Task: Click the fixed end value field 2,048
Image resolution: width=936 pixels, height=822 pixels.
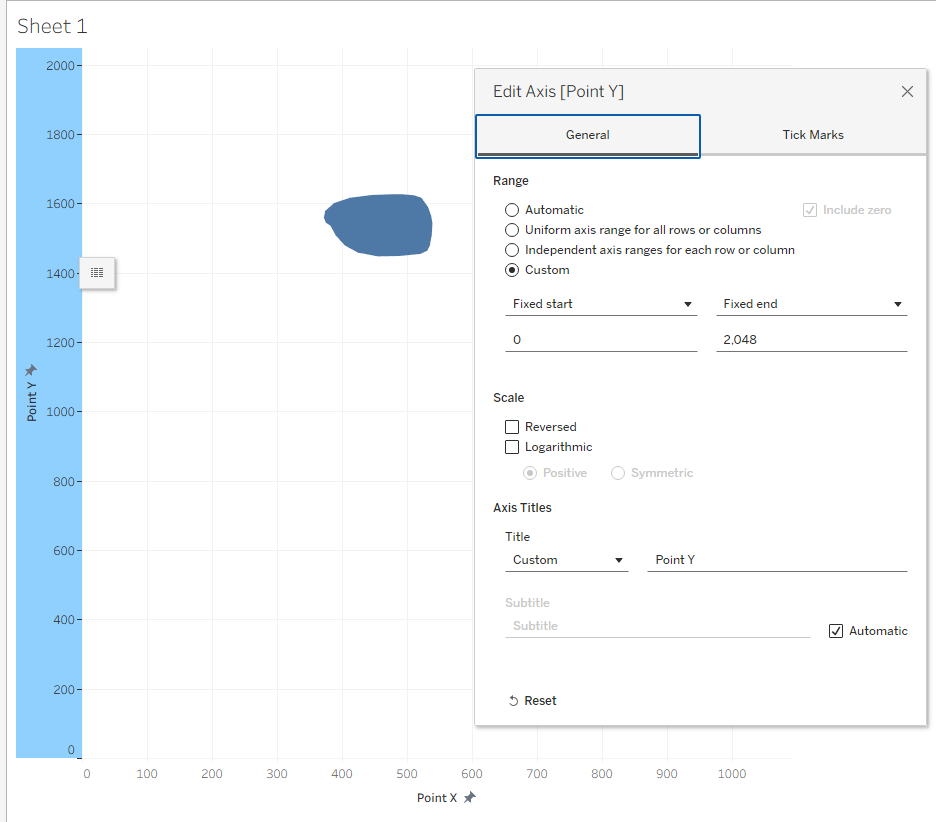Action: 811,340
